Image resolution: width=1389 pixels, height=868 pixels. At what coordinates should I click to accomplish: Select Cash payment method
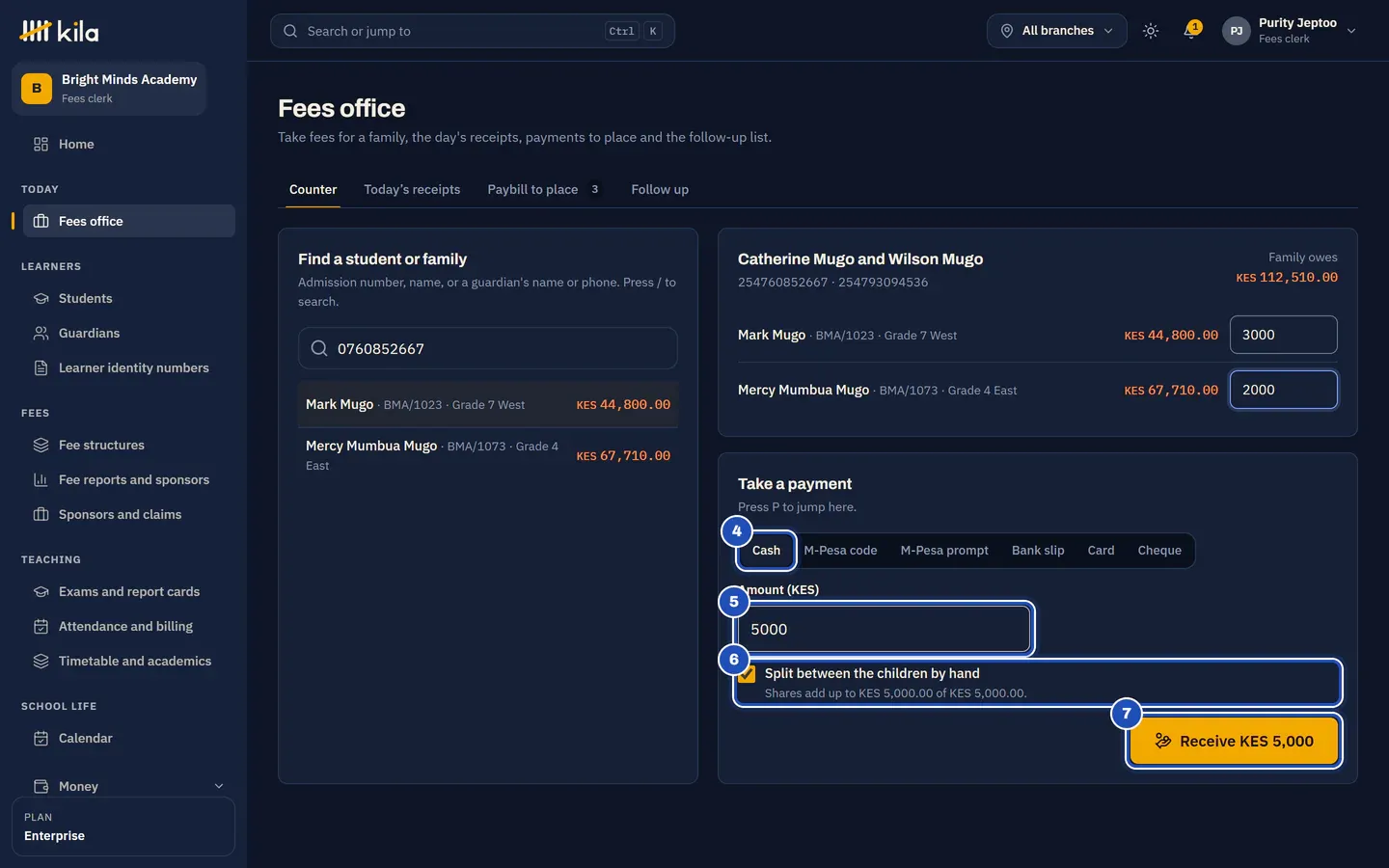[x=766, y=551]
